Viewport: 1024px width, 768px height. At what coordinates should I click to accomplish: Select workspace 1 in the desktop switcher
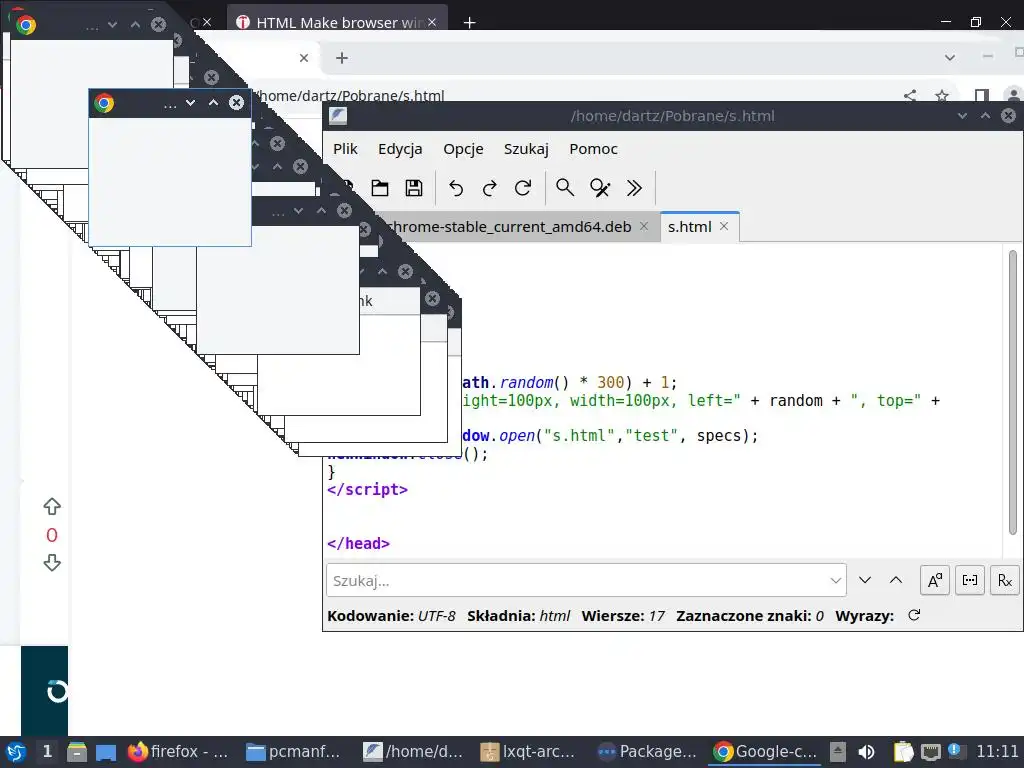click(x=47, y=752)
